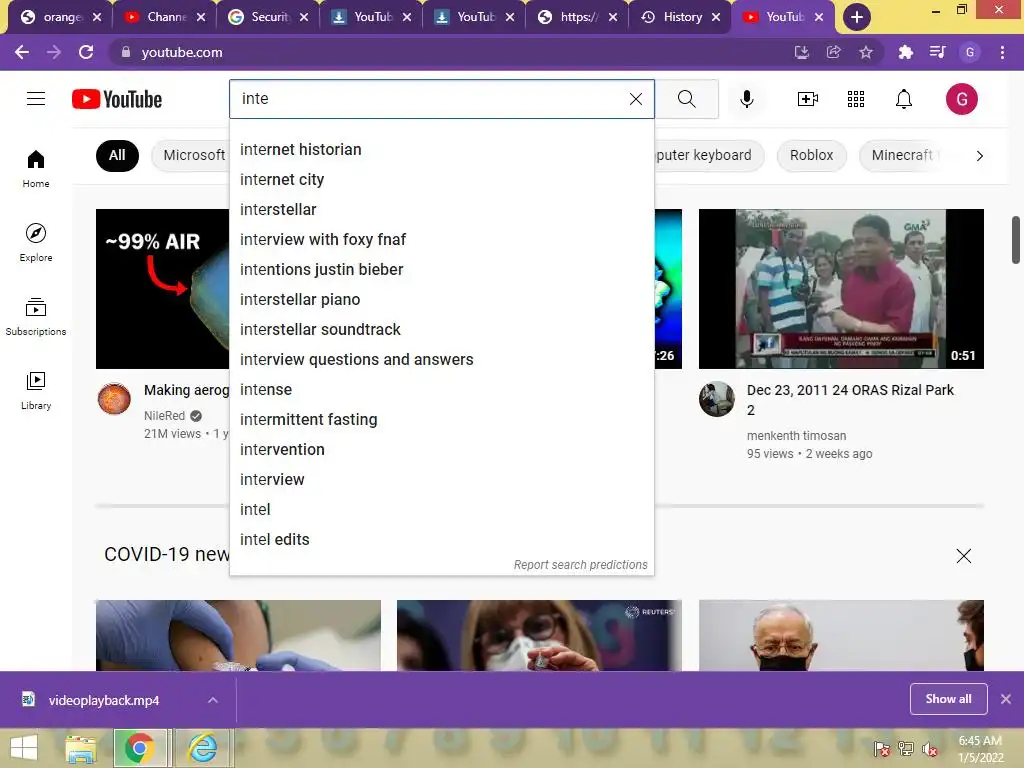The width and height of the screenshot is (1024, 768).
Task: Select the 'intel edits' suggestion
Action: (x=442, y=540)
